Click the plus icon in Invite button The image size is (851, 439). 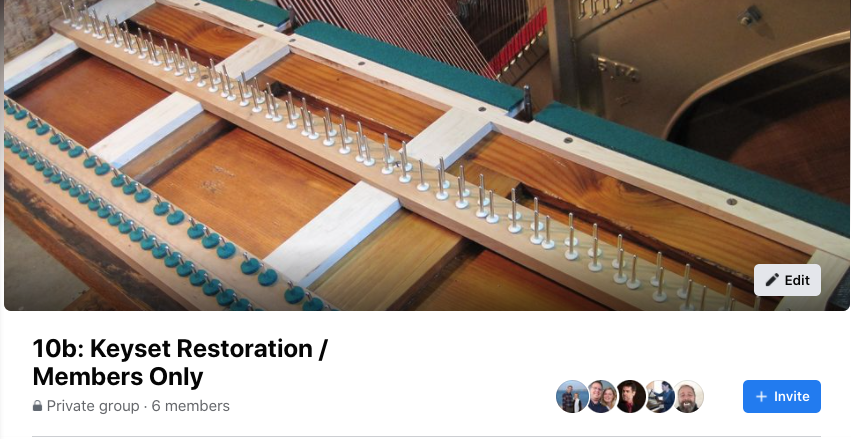coord(761,397)
